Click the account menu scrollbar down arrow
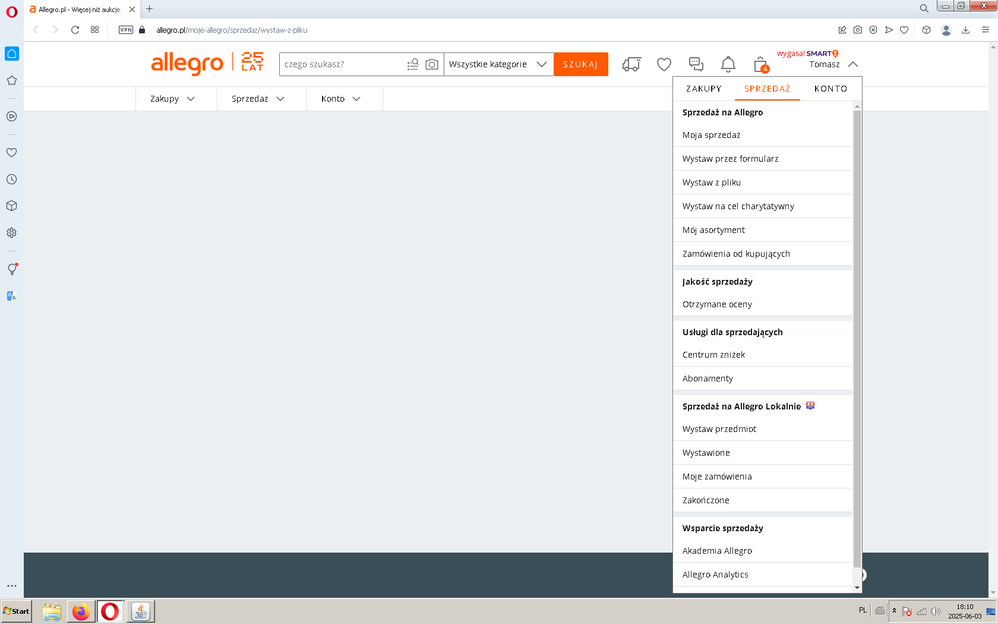Image resolution: width=998 pixels, height=624 pixels. click(x=857, y=587)
